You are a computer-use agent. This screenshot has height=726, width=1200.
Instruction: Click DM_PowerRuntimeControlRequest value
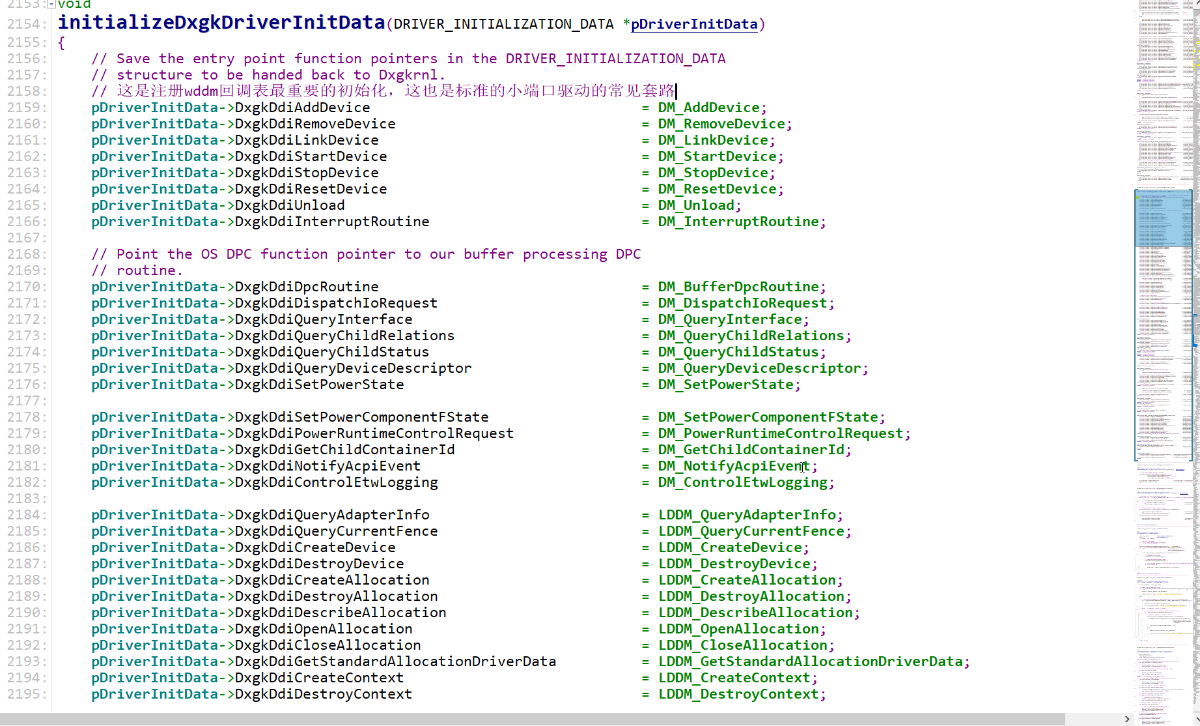pos(781,433)
